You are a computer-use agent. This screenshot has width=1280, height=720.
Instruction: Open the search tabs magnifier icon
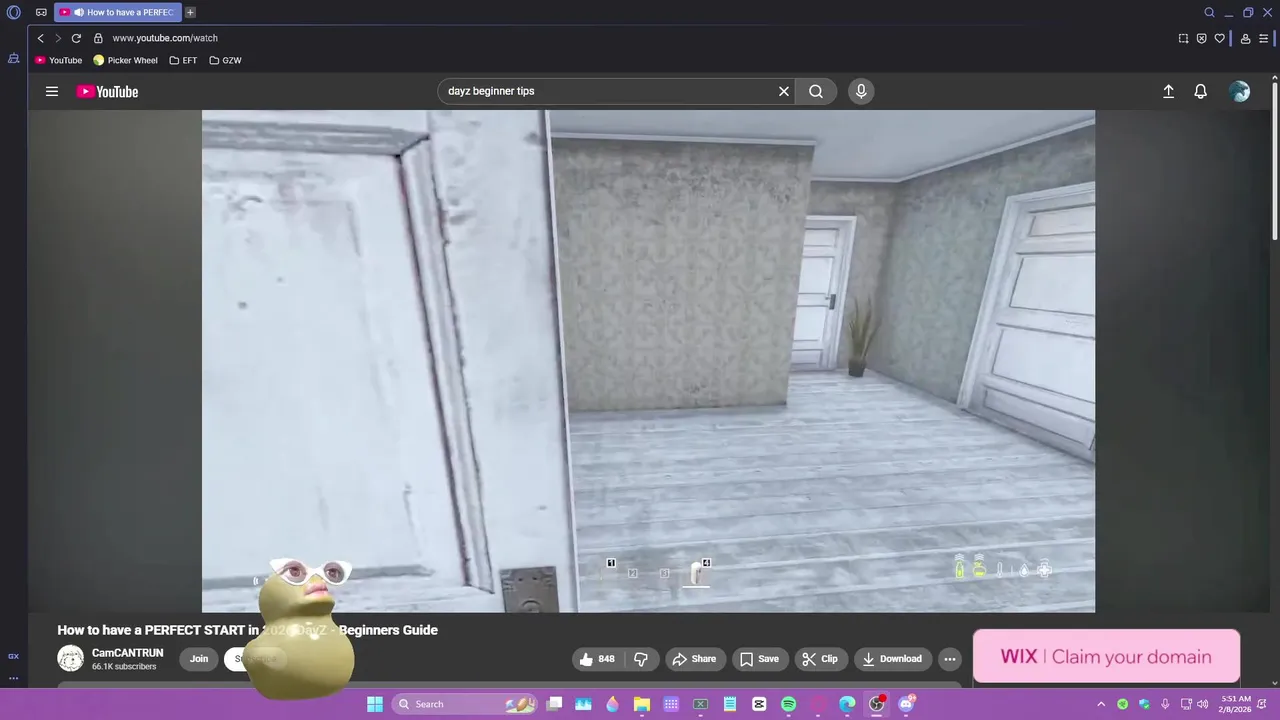click(x=1209, y=13)
